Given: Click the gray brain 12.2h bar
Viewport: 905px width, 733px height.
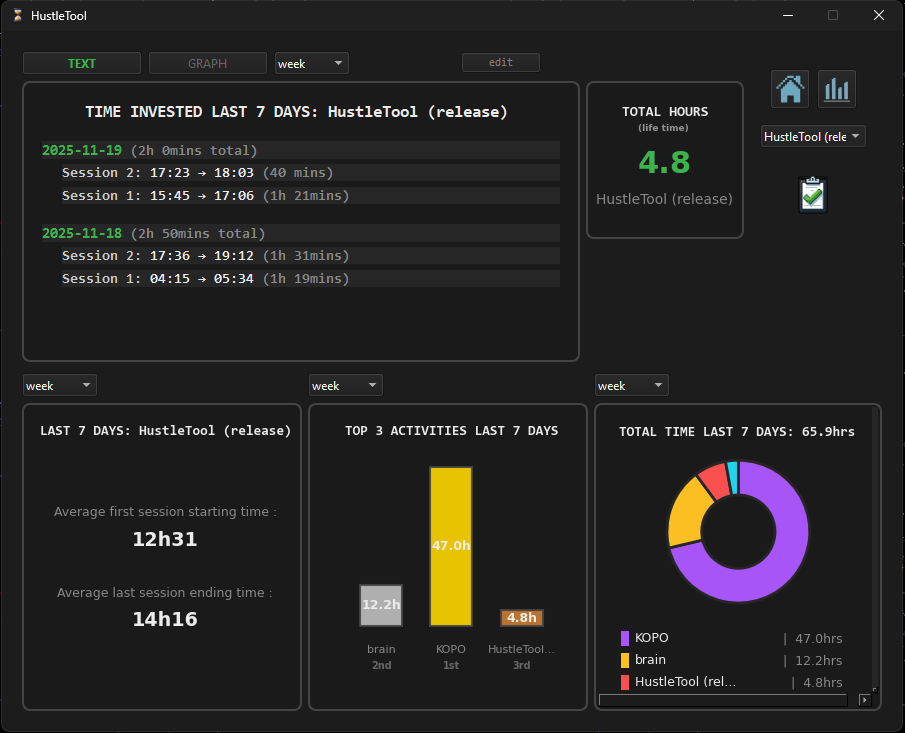Looking at the screenshot, I should pyautogui.click(x=381, y=605).
